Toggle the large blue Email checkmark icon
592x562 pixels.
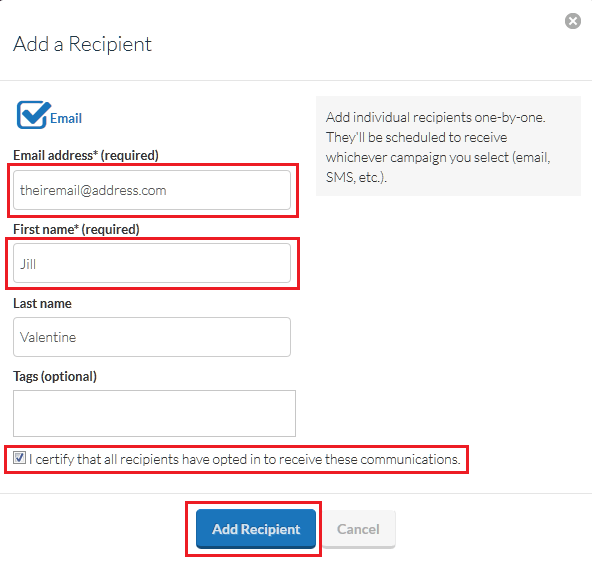33,115
